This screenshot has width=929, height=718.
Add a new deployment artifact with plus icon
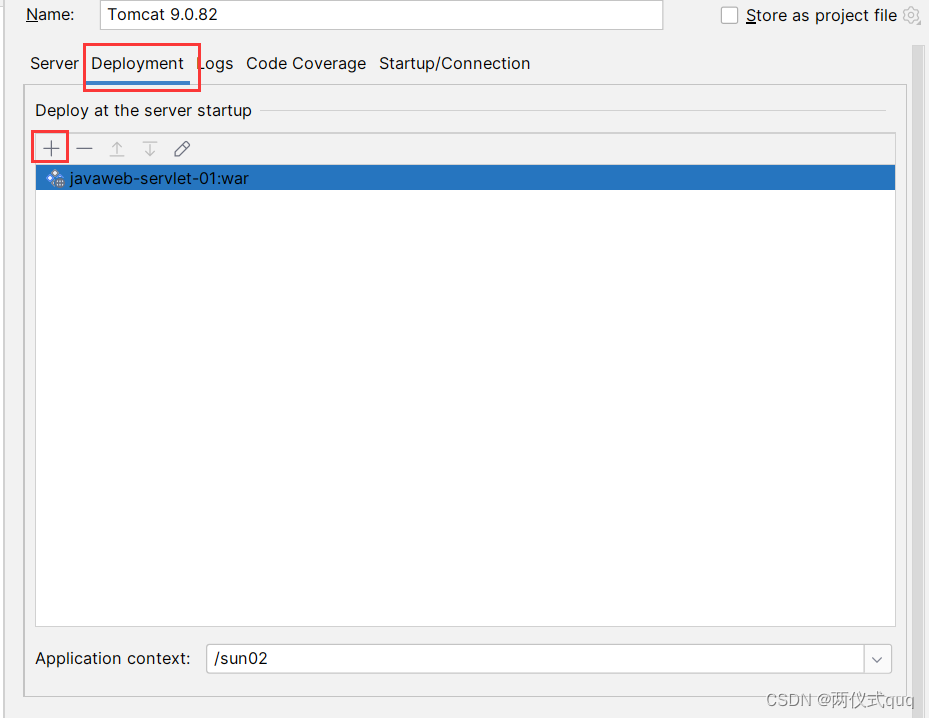[50, 147]
